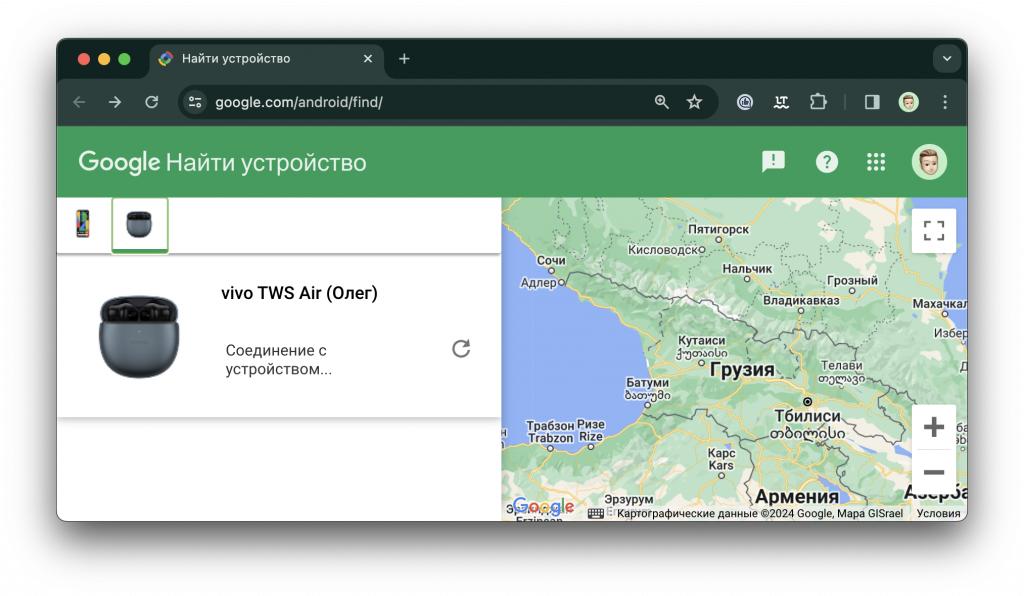This screenshot has width=1024, height=596.
Task: Toggle the browser side panel
Action: tap(871, 102)
